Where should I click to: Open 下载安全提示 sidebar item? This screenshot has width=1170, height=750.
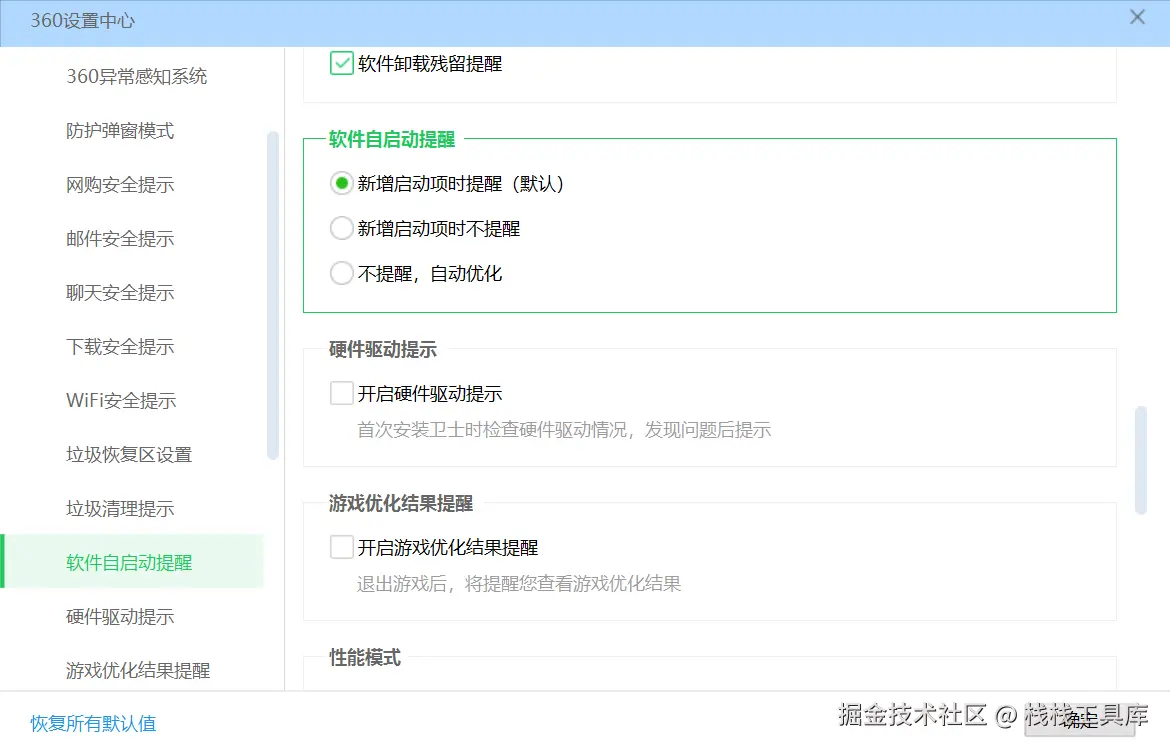click(120, 346)
